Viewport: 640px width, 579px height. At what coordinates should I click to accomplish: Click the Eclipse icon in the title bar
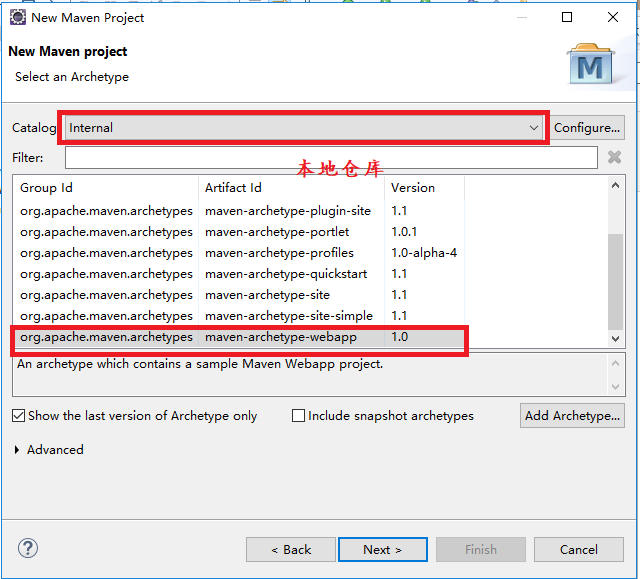pos(18,18)
